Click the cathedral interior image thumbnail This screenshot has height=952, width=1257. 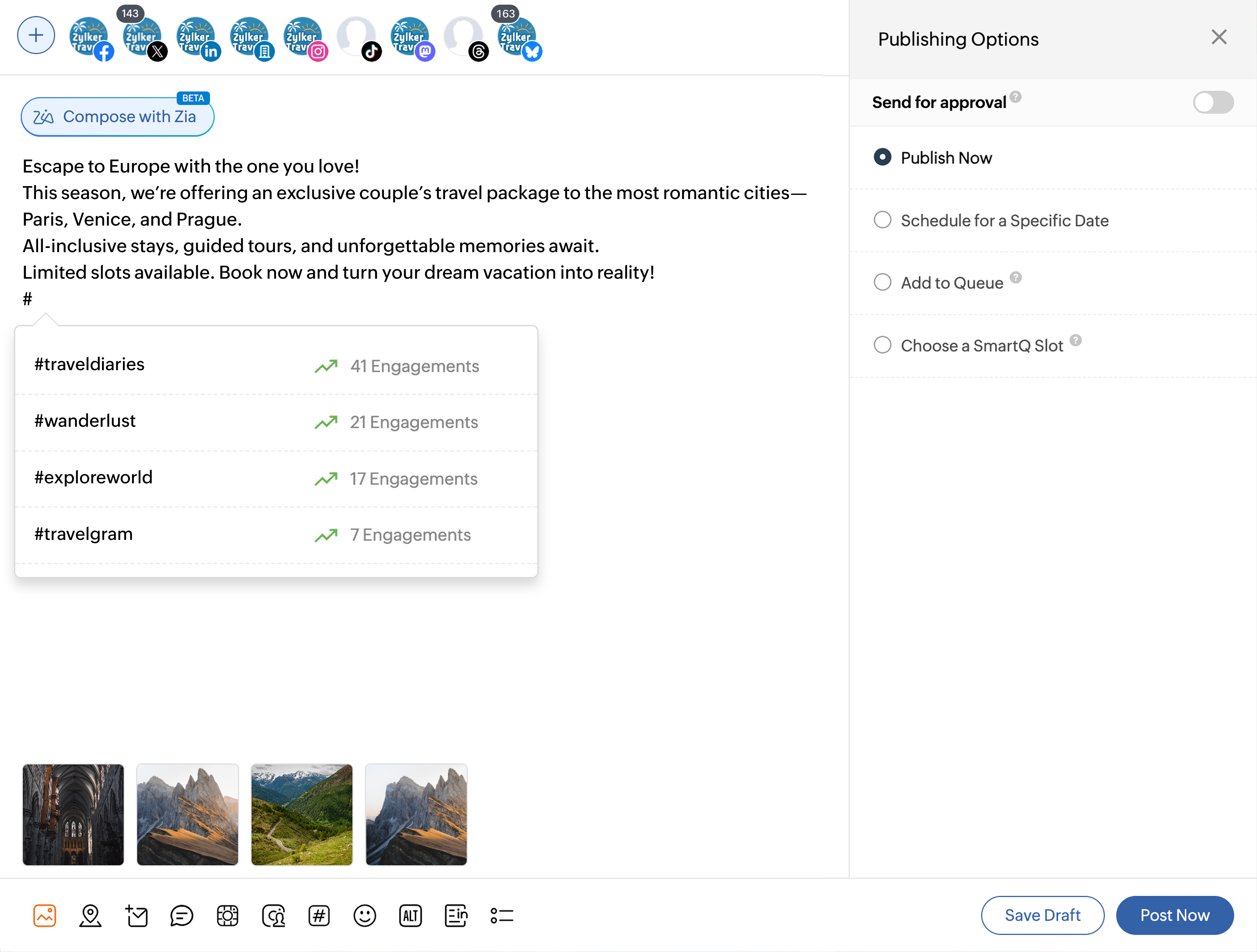73,814
